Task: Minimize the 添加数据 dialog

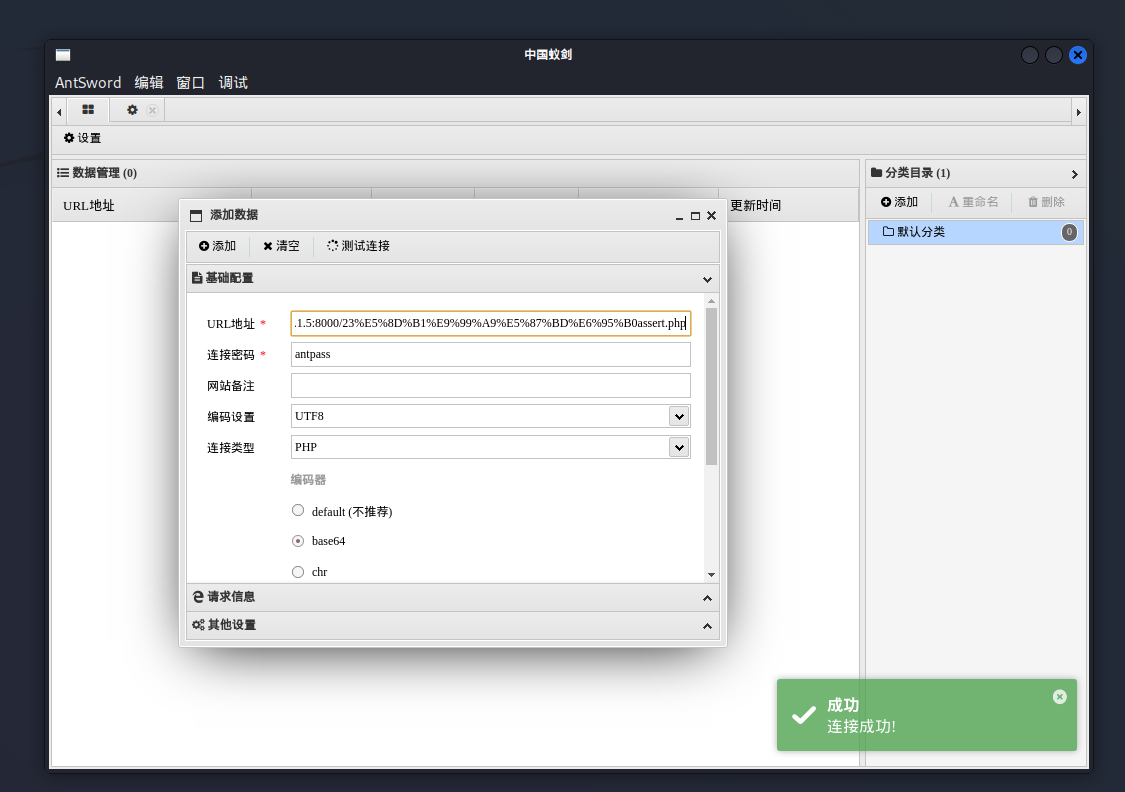Action: (x=679, y=216)
